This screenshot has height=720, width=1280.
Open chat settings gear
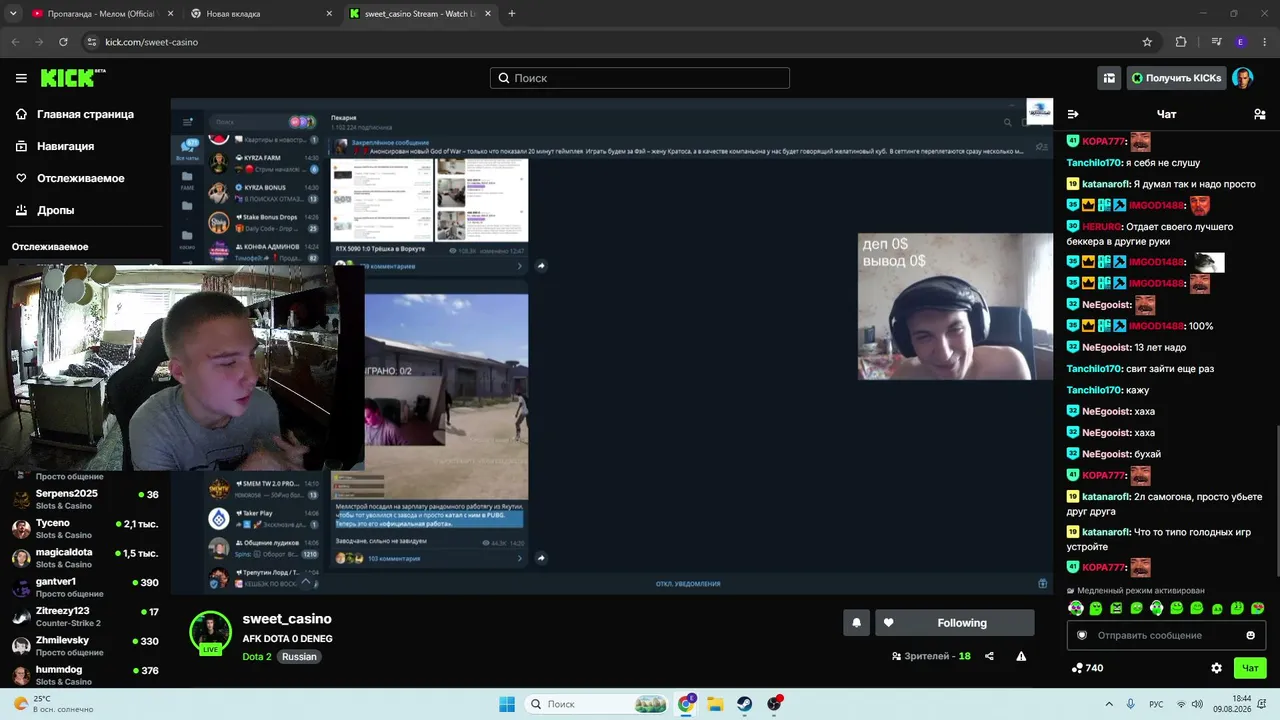point(1216,668)
